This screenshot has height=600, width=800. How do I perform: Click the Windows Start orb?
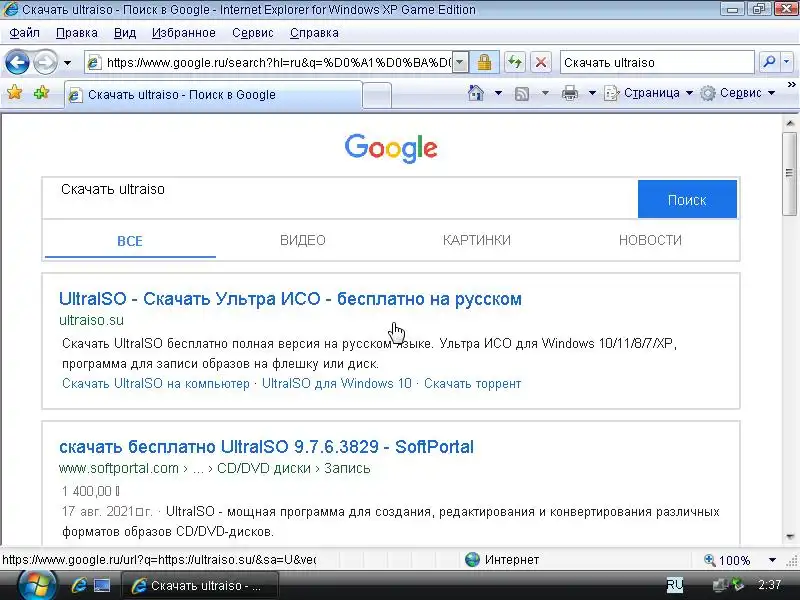pos(36,585)
